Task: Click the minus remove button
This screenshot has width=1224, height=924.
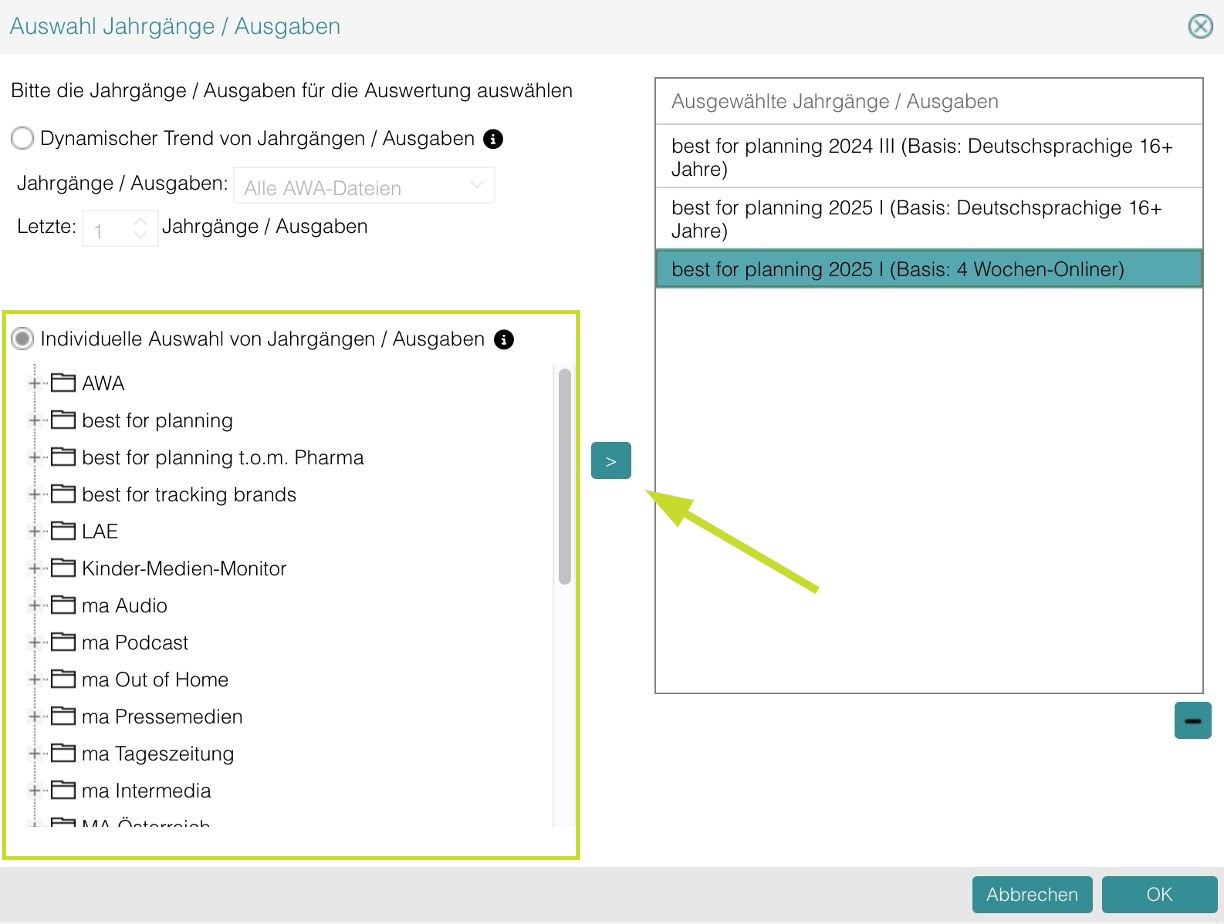Action: coord(1192,720)
